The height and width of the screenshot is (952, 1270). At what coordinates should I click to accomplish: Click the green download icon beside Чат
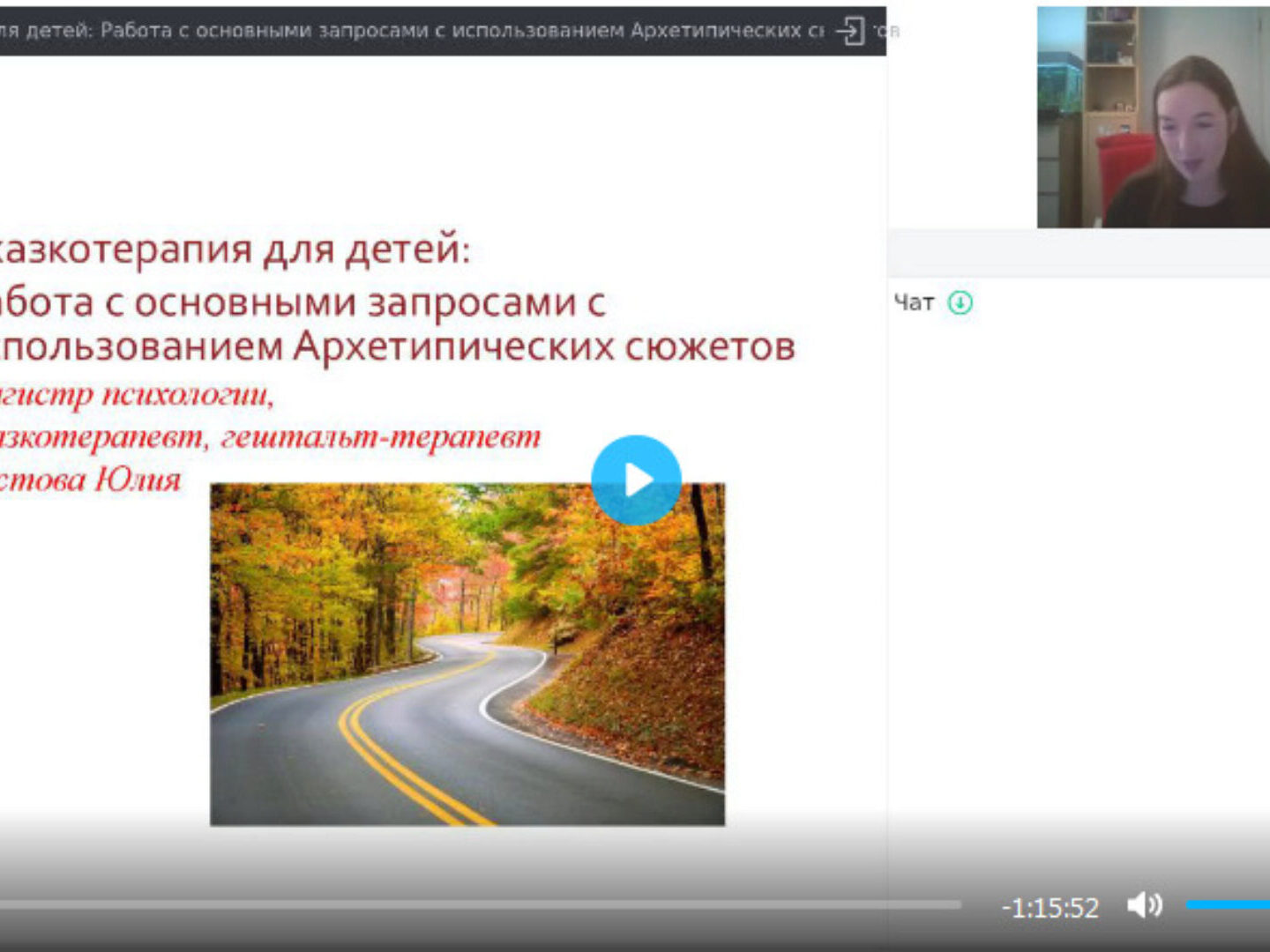pos(960,303)
